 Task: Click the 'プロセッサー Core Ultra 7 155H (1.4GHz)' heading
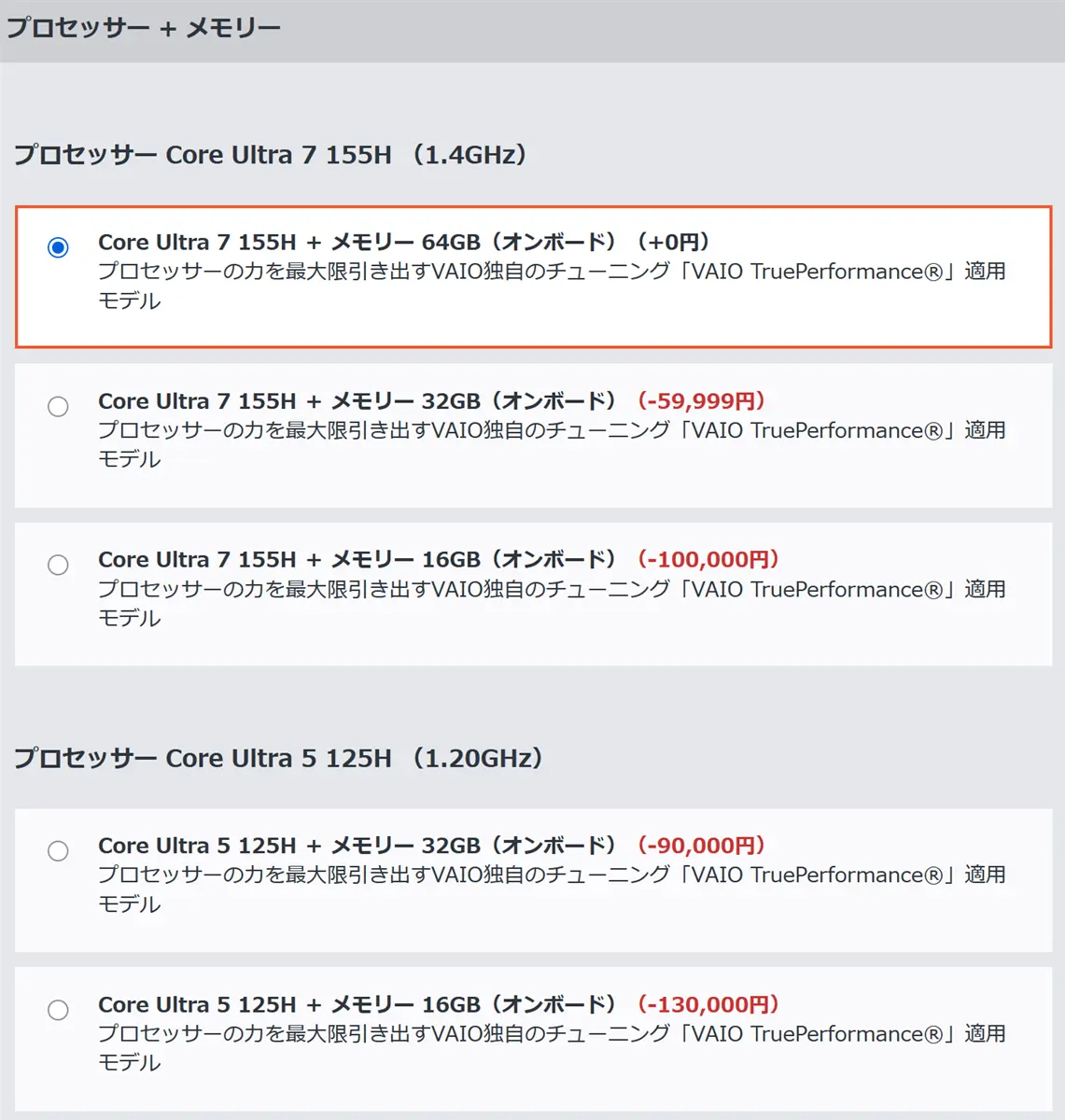(271, 154)
